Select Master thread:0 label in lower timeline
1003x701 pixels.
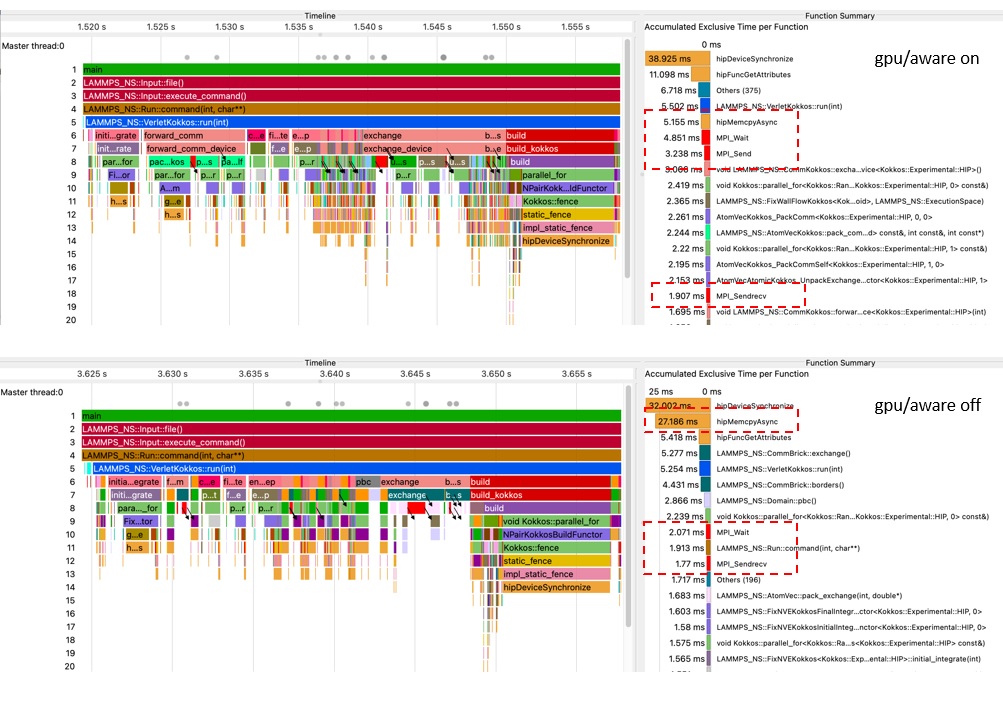(33, 392)
